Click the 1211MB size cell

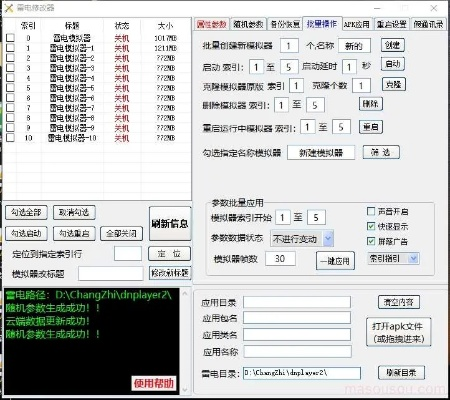165,48
